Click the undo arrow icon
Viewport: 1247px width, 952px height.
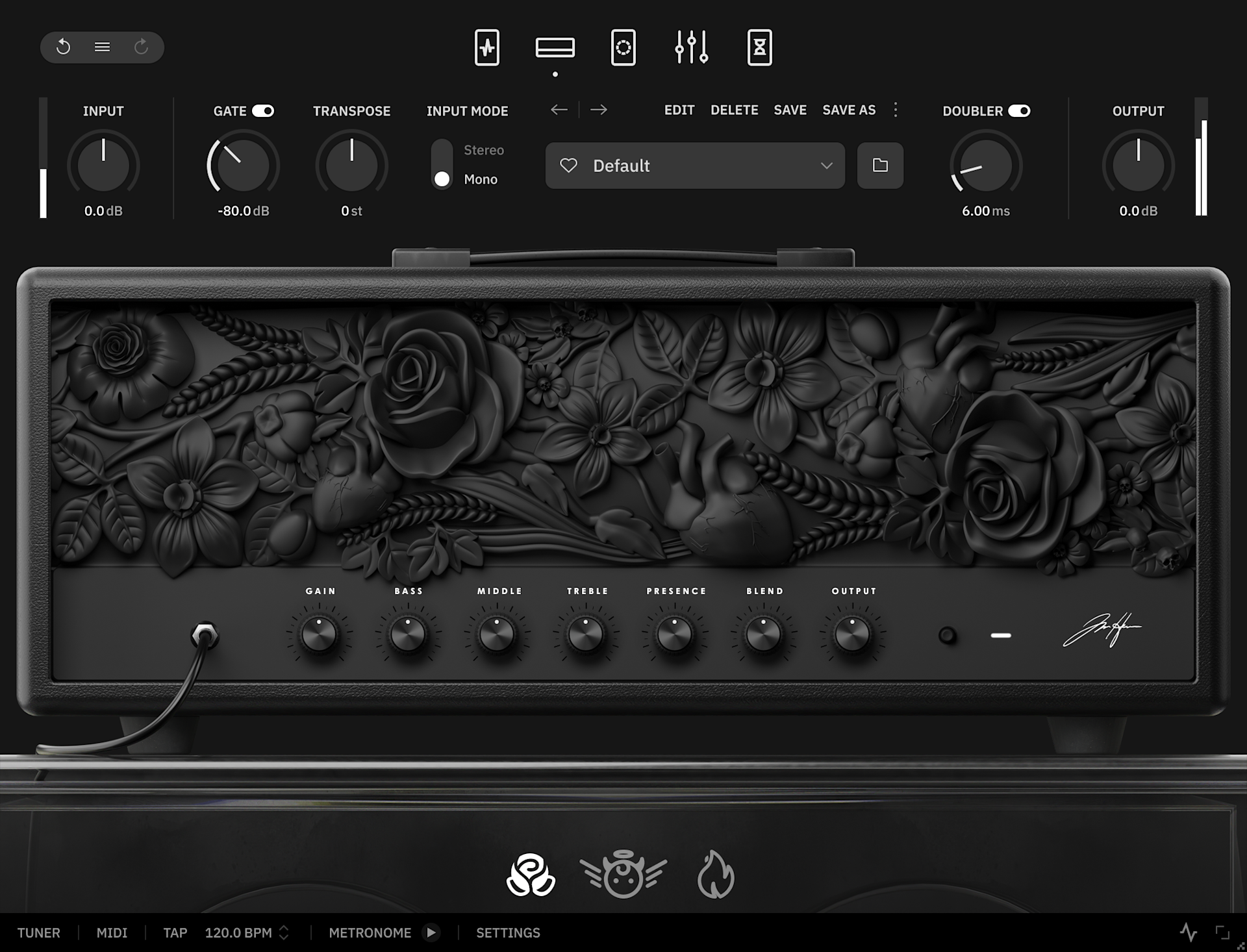63,47
